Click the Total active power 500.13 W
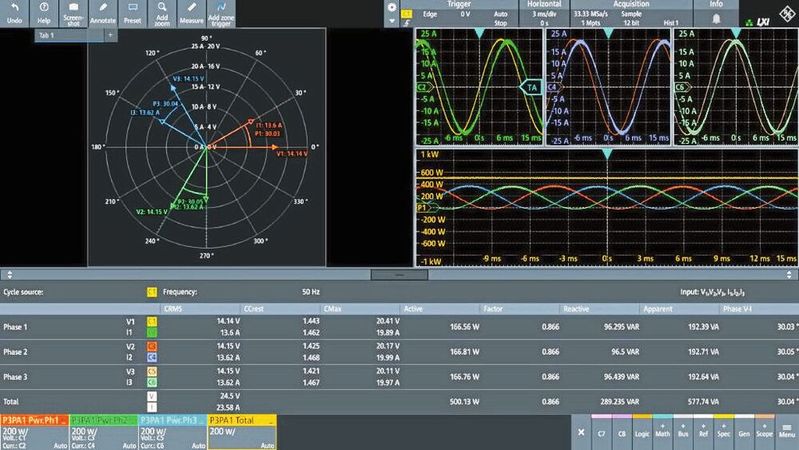 (x=464, y=402)
